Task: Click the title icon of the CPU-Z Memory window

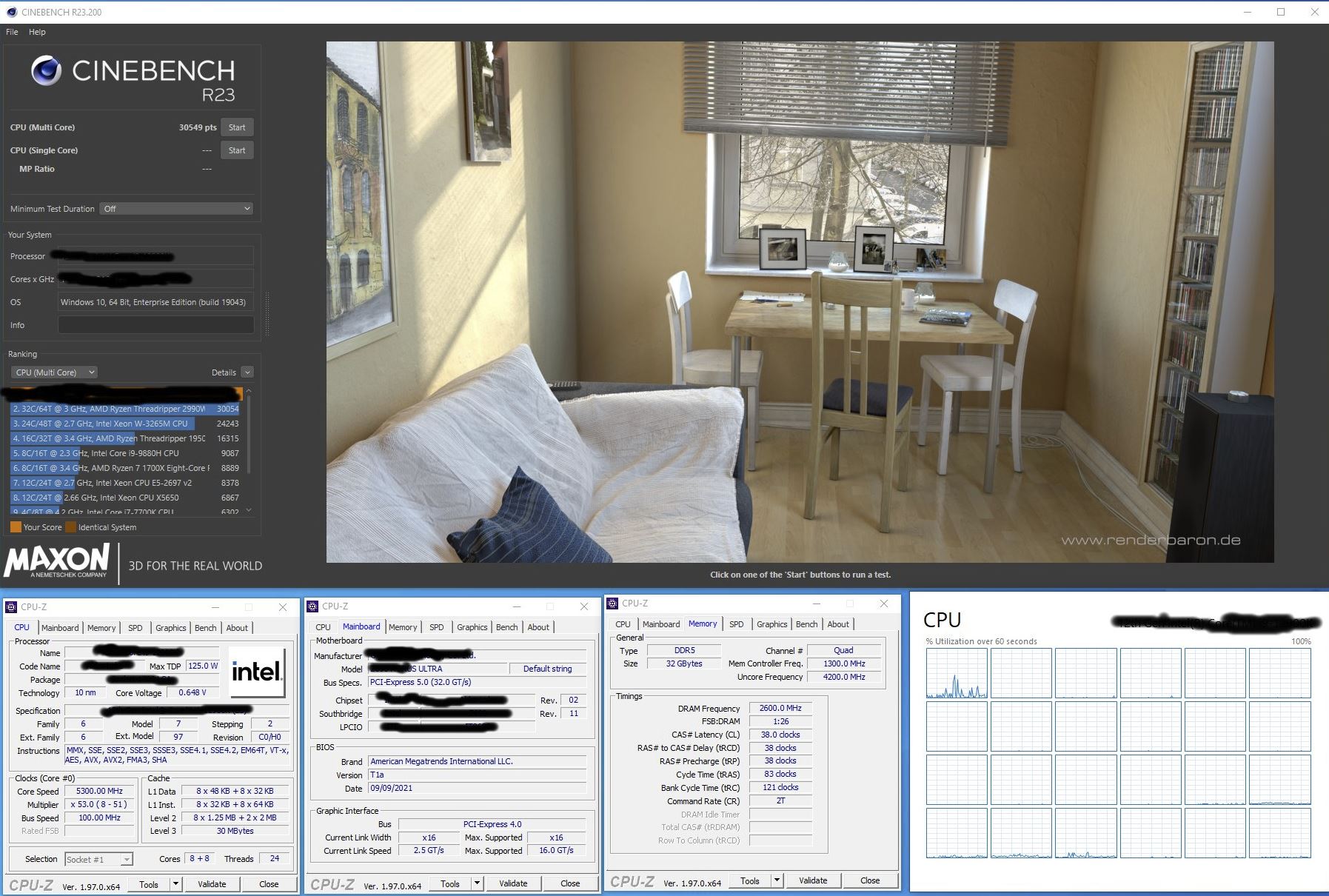Action: click(612, 604)
